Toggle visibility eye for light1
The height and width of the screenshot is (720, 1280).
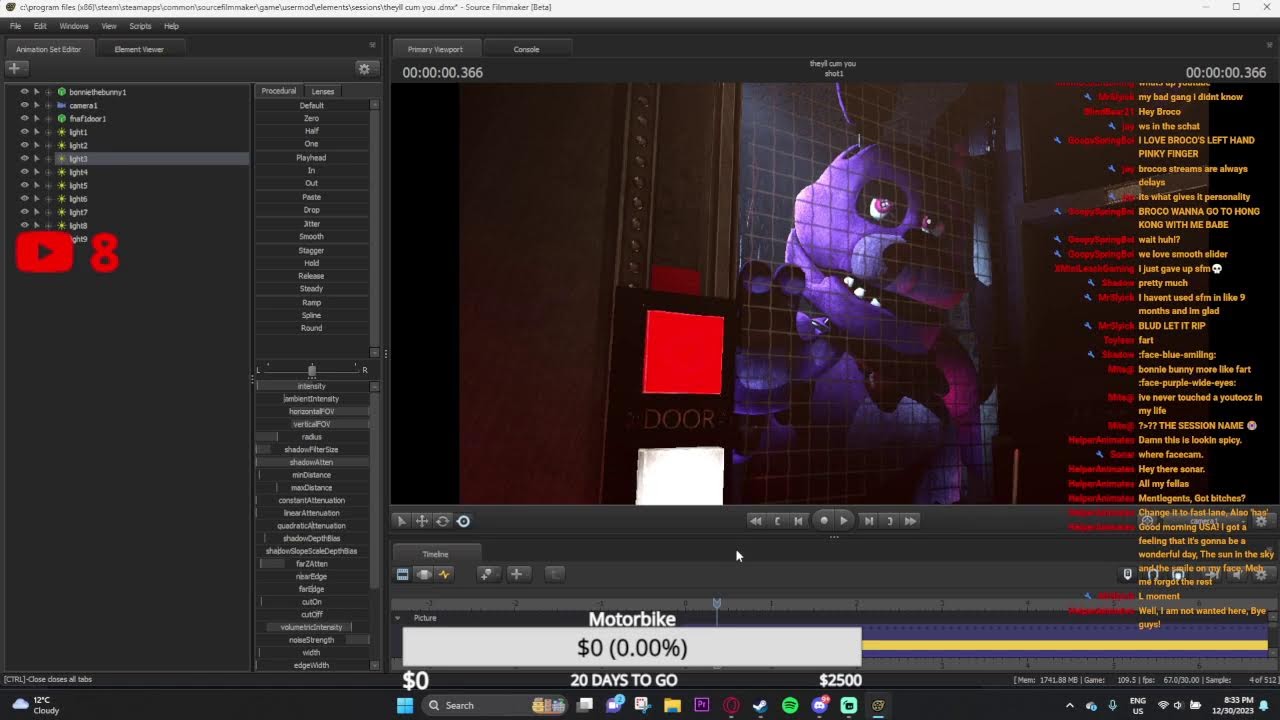[x=24, y=132]
